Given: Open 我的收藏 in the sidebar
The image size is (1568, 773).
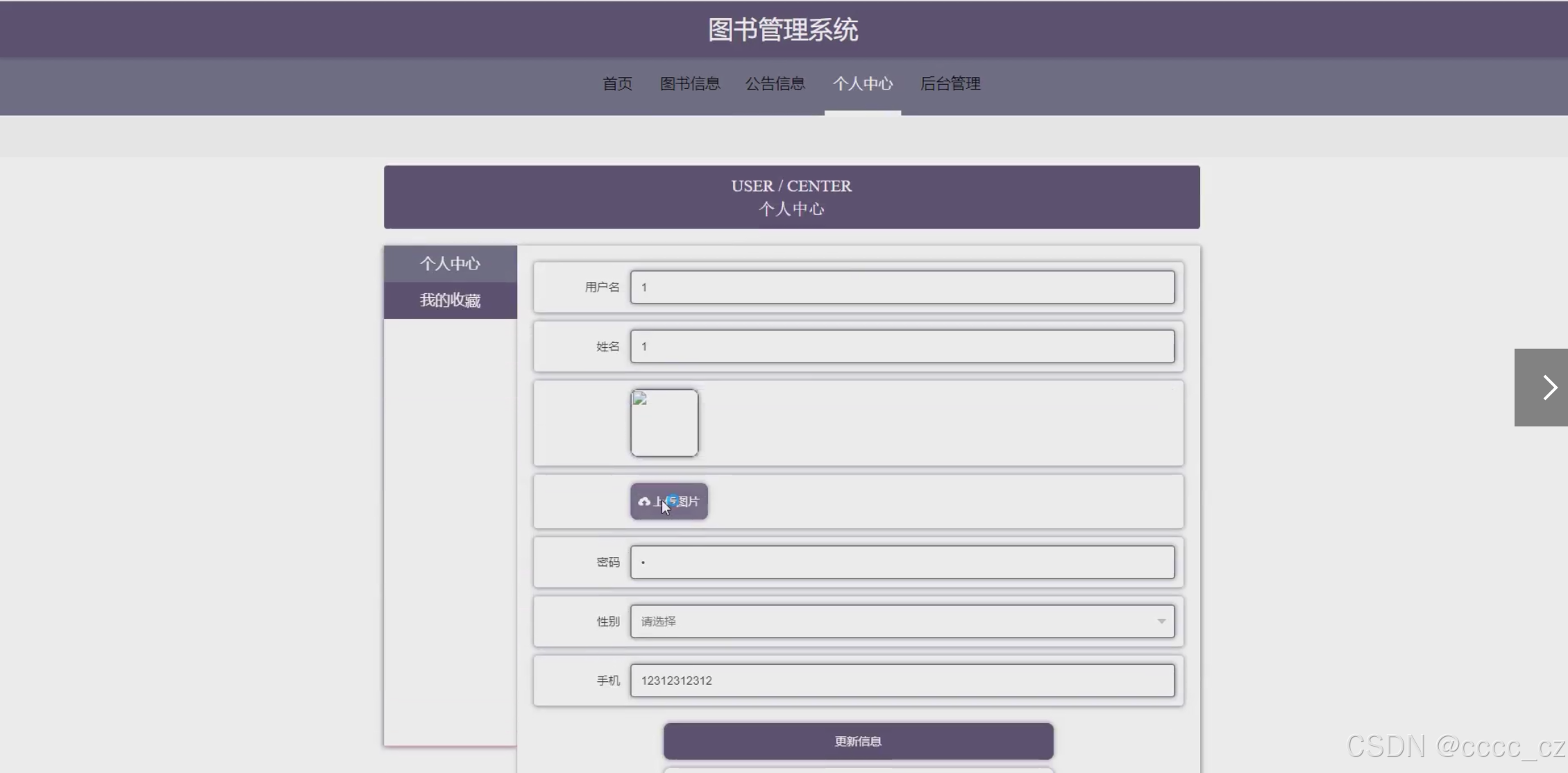Looking at the screenshot, I should pyautogui.click(x=450, y=301).
